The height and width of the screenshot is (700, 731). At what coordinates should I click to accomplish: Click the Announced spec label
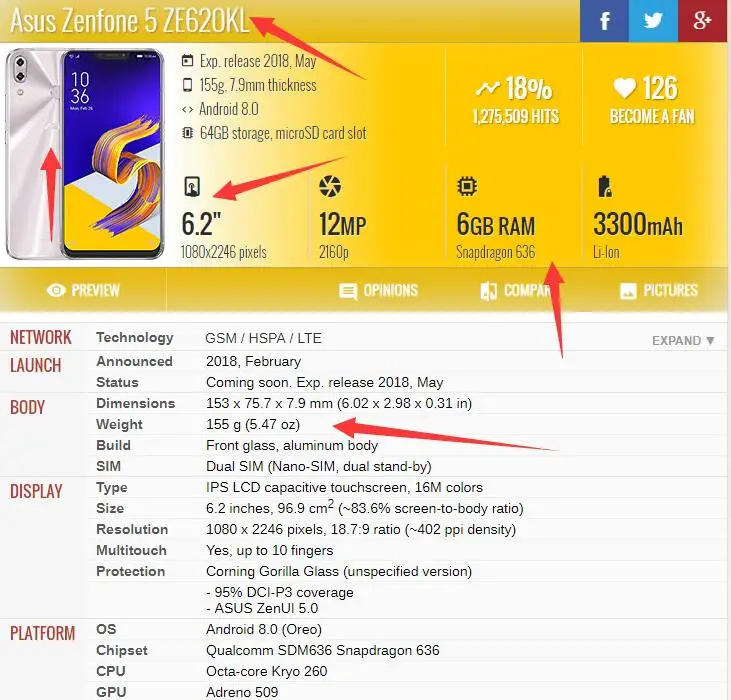pos(134,361)
